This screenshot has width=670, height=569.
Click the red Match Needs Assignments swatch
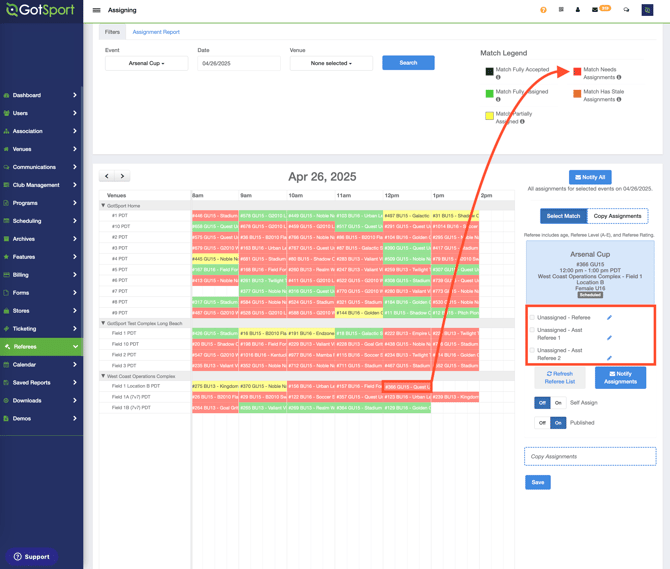point(577,71)
